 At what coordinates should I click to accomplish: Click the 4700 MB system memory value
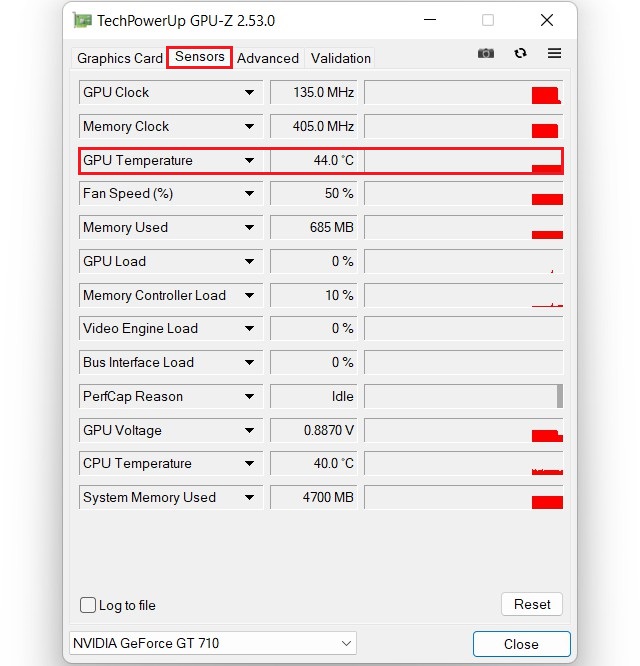coord(314,497)
